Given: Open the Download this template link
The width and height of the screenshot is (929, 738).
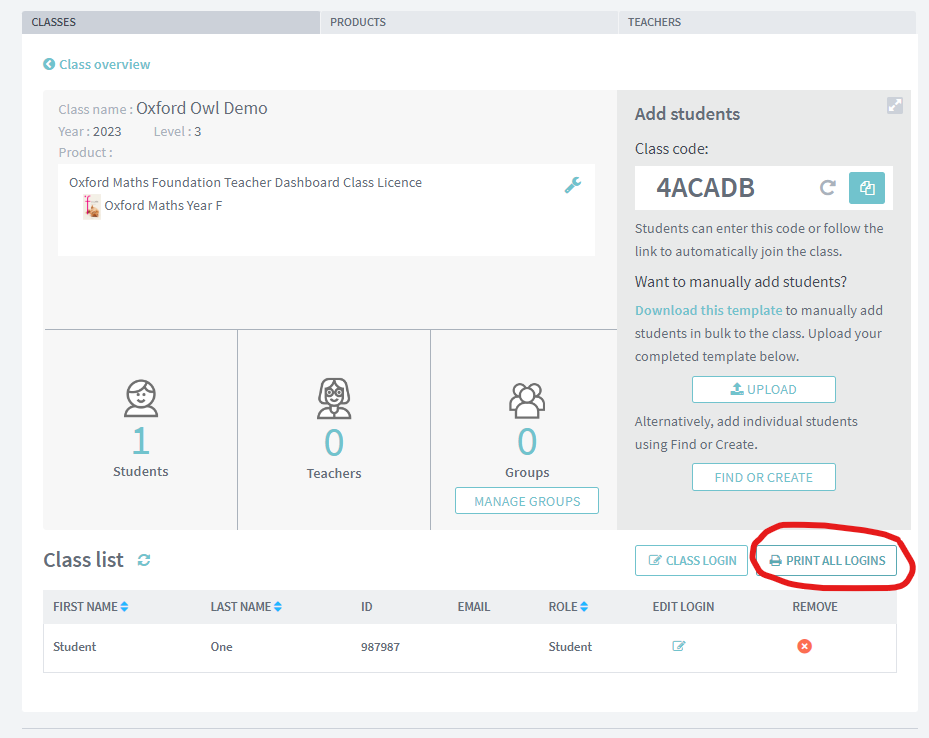Looking at the screenshot, I should click(x=708, y=310).
